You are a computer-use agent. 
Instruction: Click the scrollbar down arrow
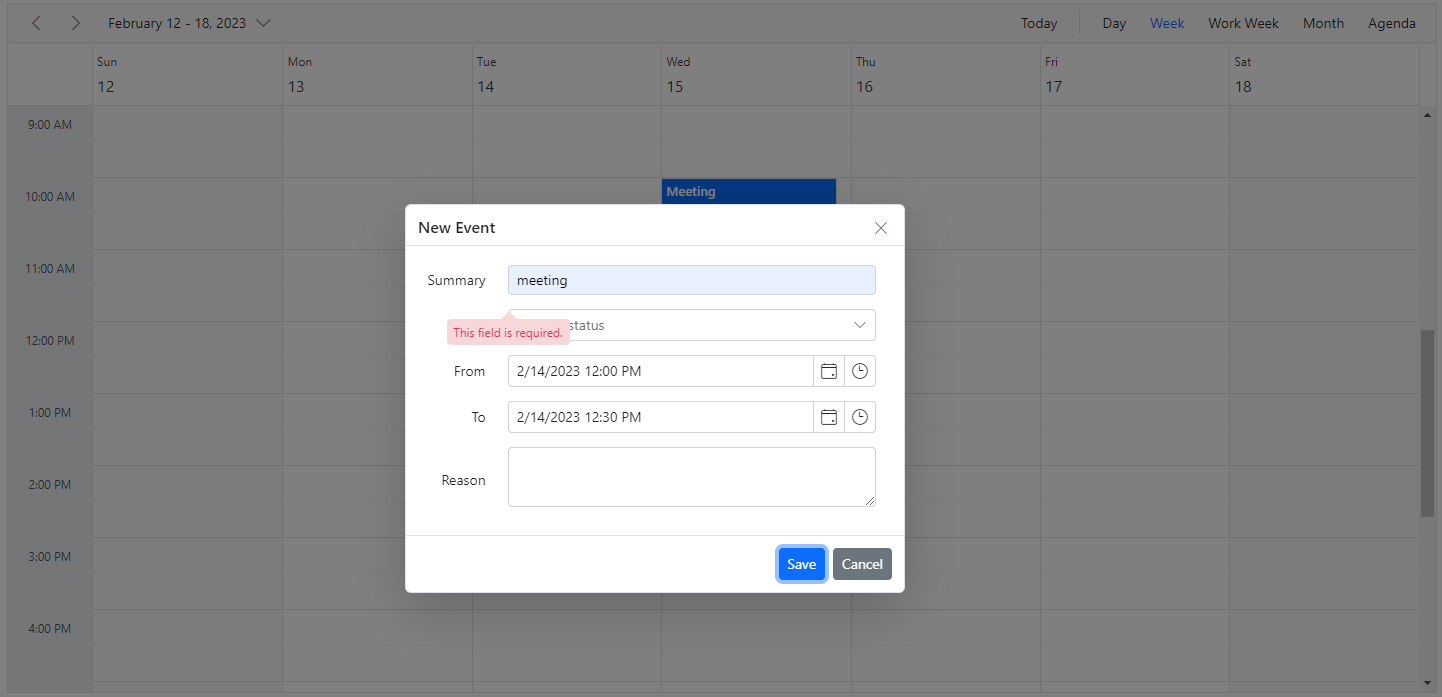pyautogui.click(x=1427, y=683)
